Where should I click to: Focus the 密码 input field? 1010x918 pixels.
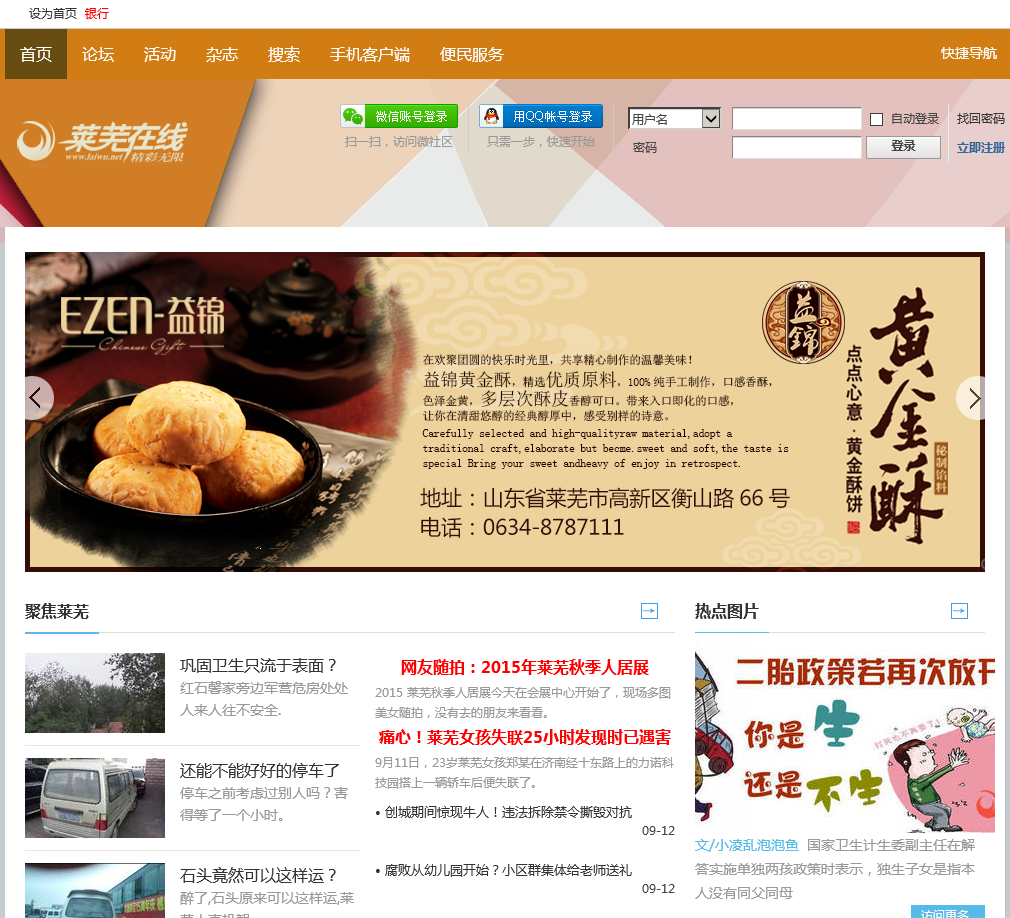pyautogui.click(x=797, y=148)
